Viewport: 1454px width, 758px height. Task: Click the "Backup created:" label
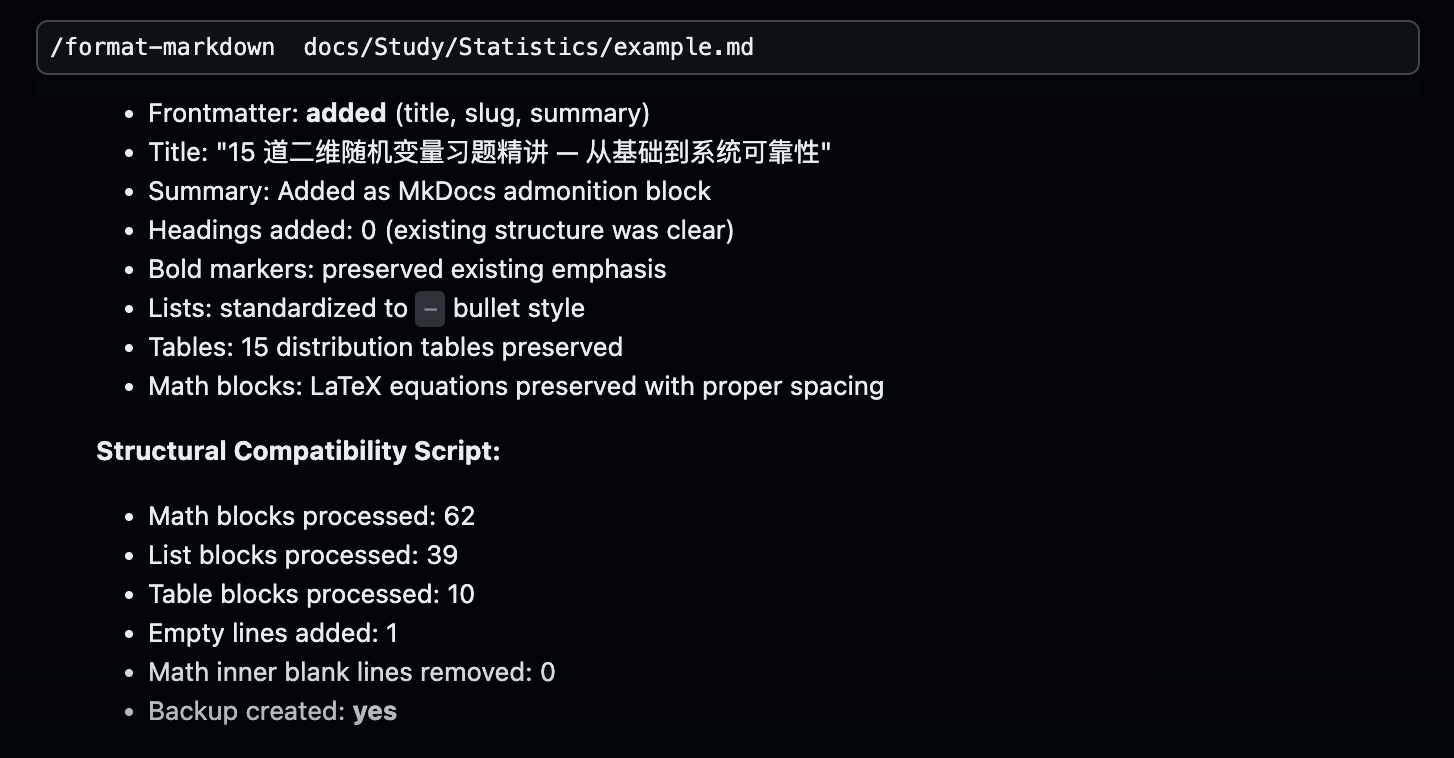[x=247, y=711]
